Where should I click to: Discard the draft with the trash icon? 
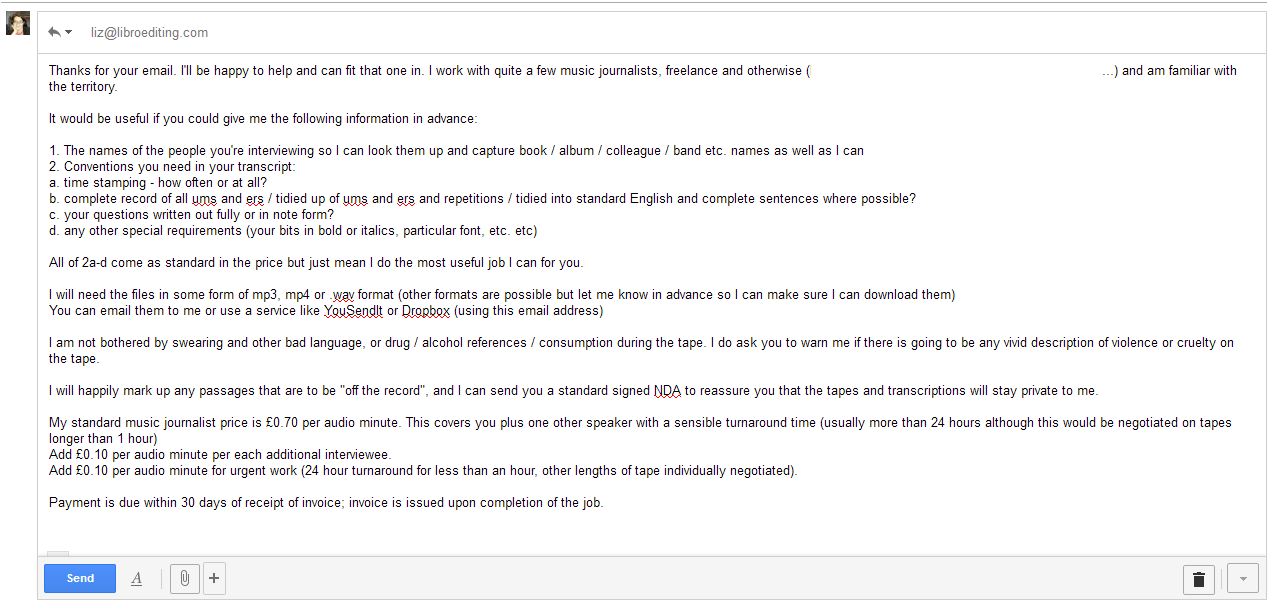1198,579
